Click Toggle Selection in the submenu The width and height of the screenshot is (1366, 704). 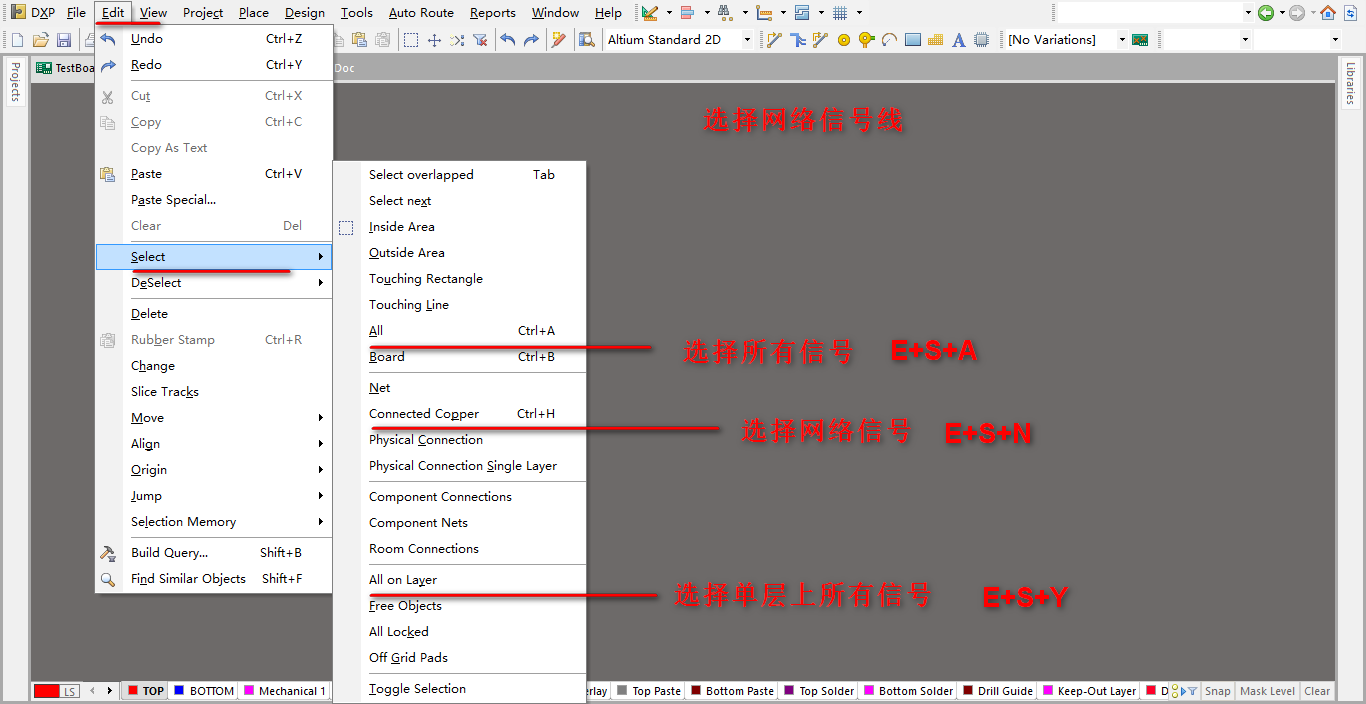coord(417,689)
